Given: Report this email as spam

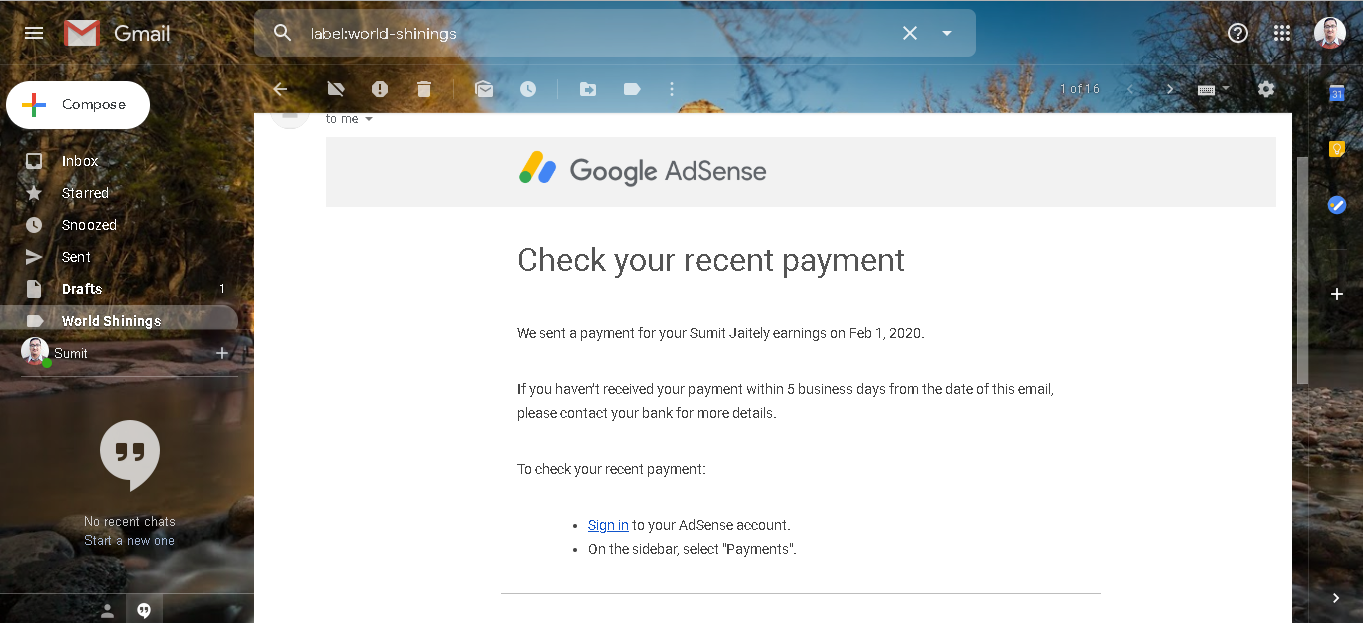Looking at the screenshot, I should tap(380, 89).
